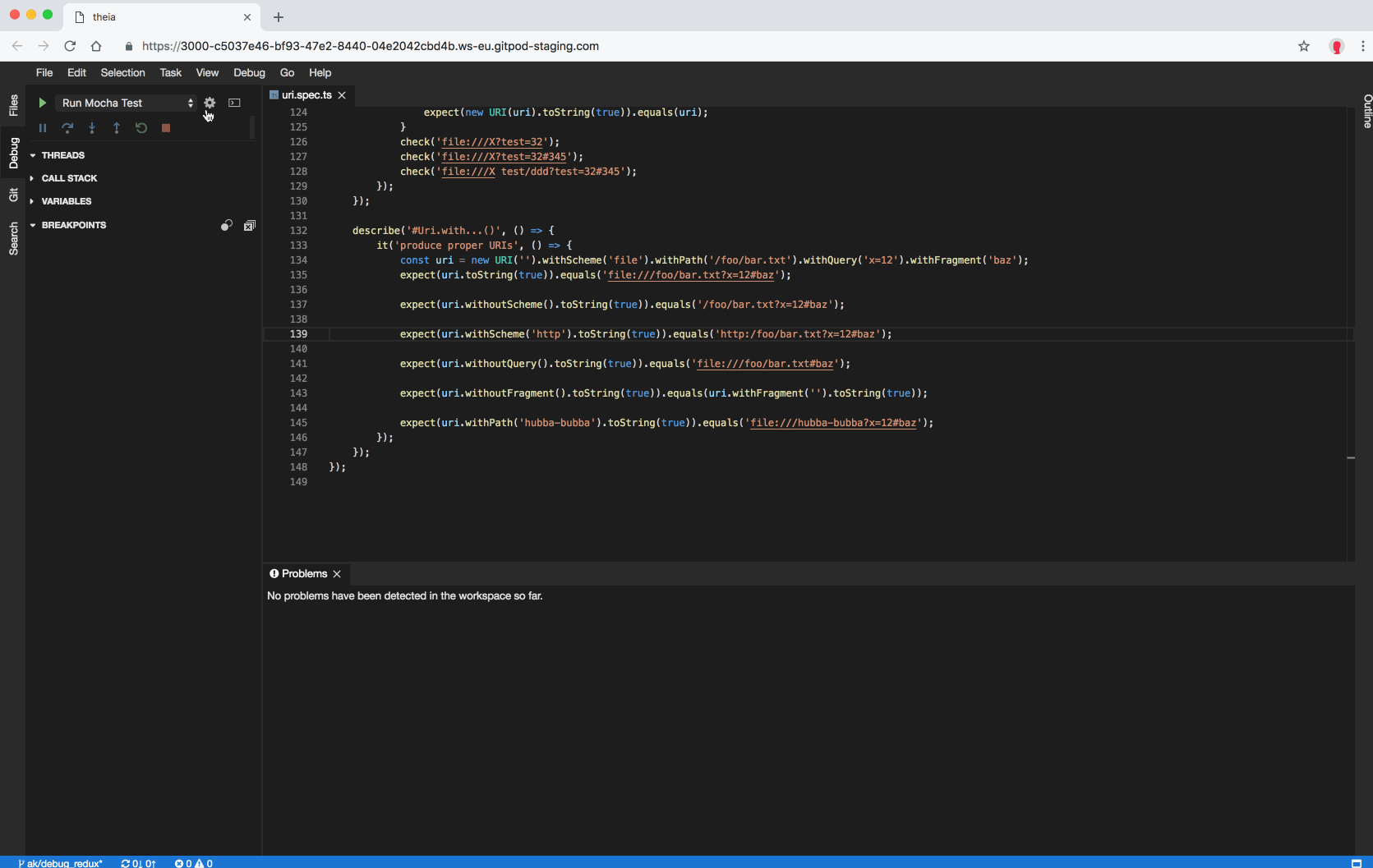Select the uri.spec.ts editor tab
Image resolution: width=1373 pixels, height=868 pixels.
click(x=306, y=95)
